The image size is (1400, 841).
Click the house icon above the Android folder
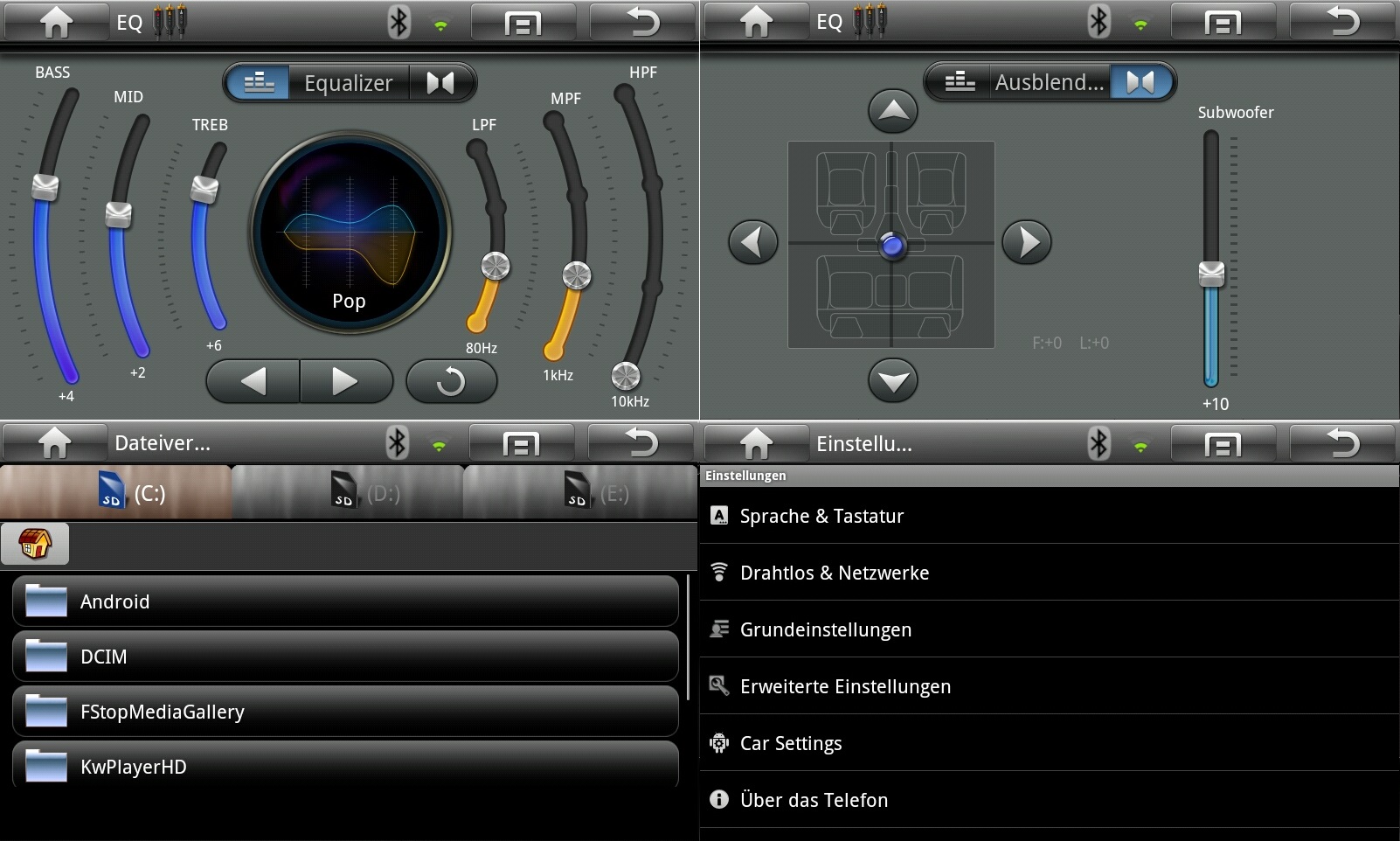pyautogui.click(x=35, y=544)
